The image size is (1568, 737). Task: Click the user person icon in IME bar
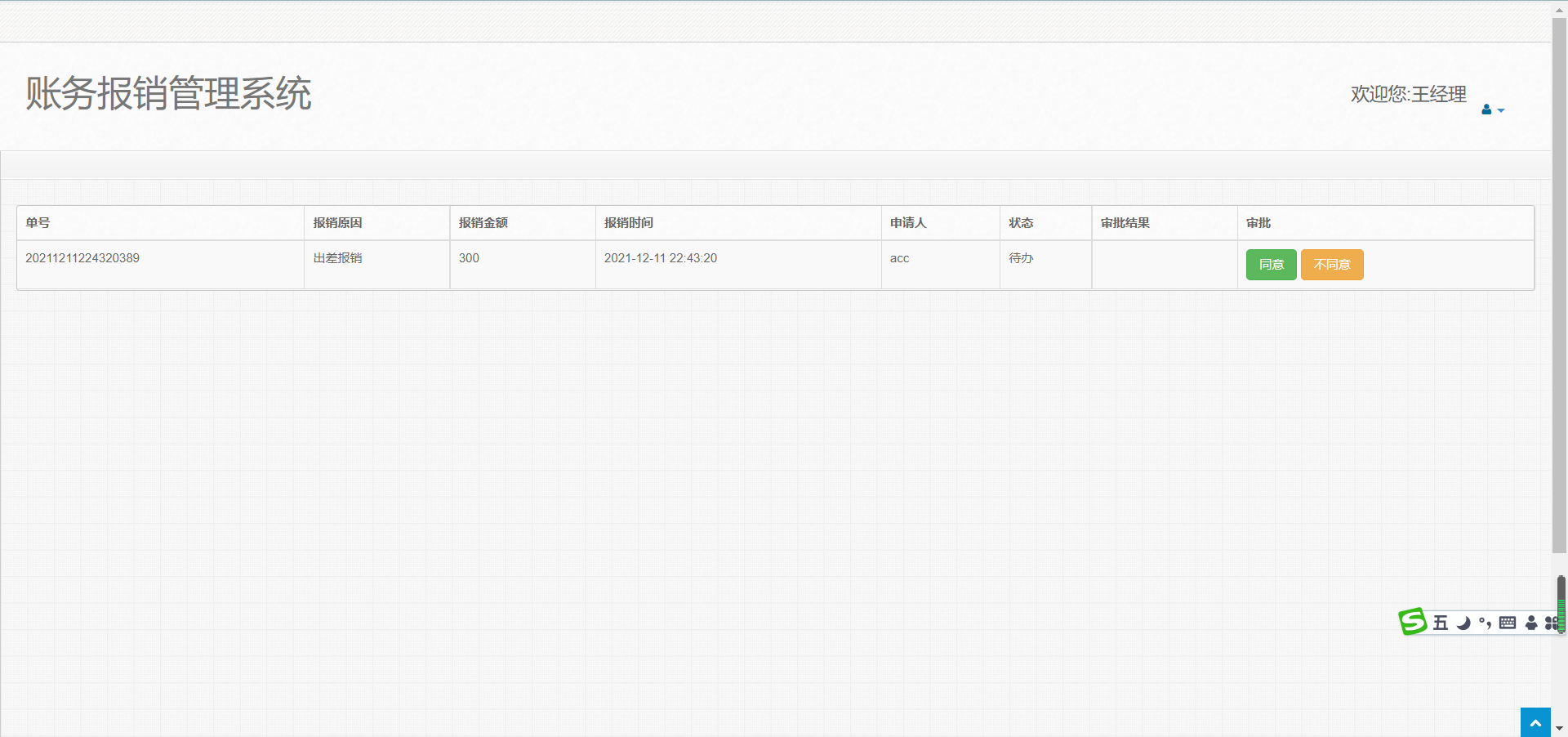[1531, 623]
